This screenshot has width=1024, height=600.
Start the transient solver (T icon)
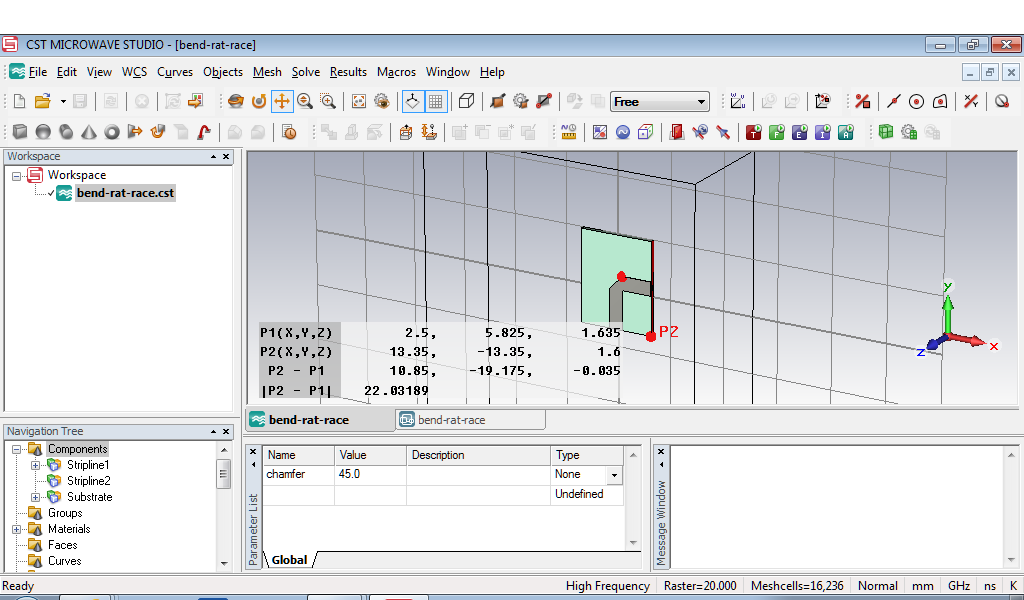(x=753, y=132)
